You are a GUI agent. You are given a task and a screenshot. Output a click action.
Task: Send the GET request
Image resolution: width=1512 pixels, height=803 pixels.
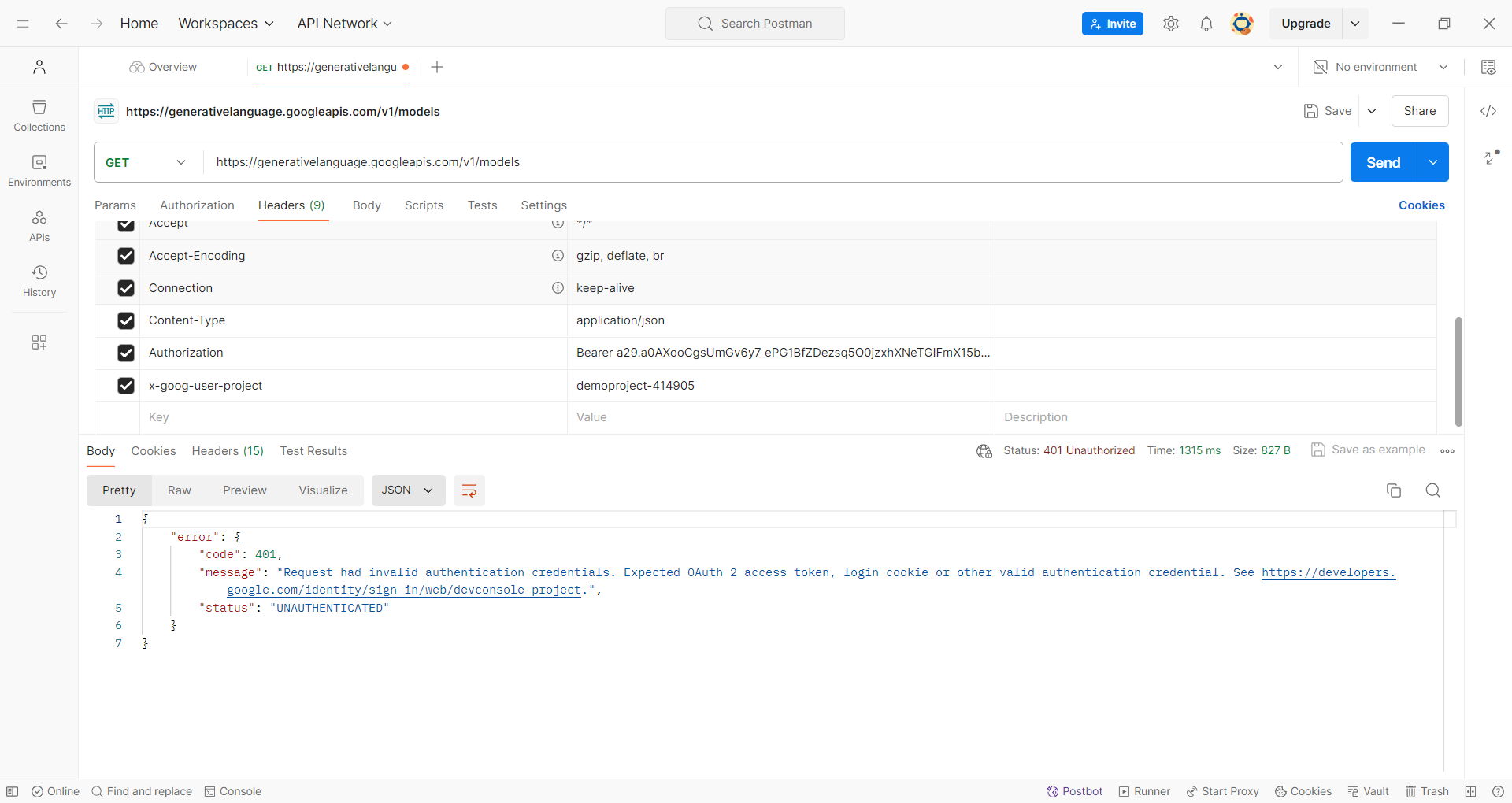pyautogui.click(x=1384, y=162)
